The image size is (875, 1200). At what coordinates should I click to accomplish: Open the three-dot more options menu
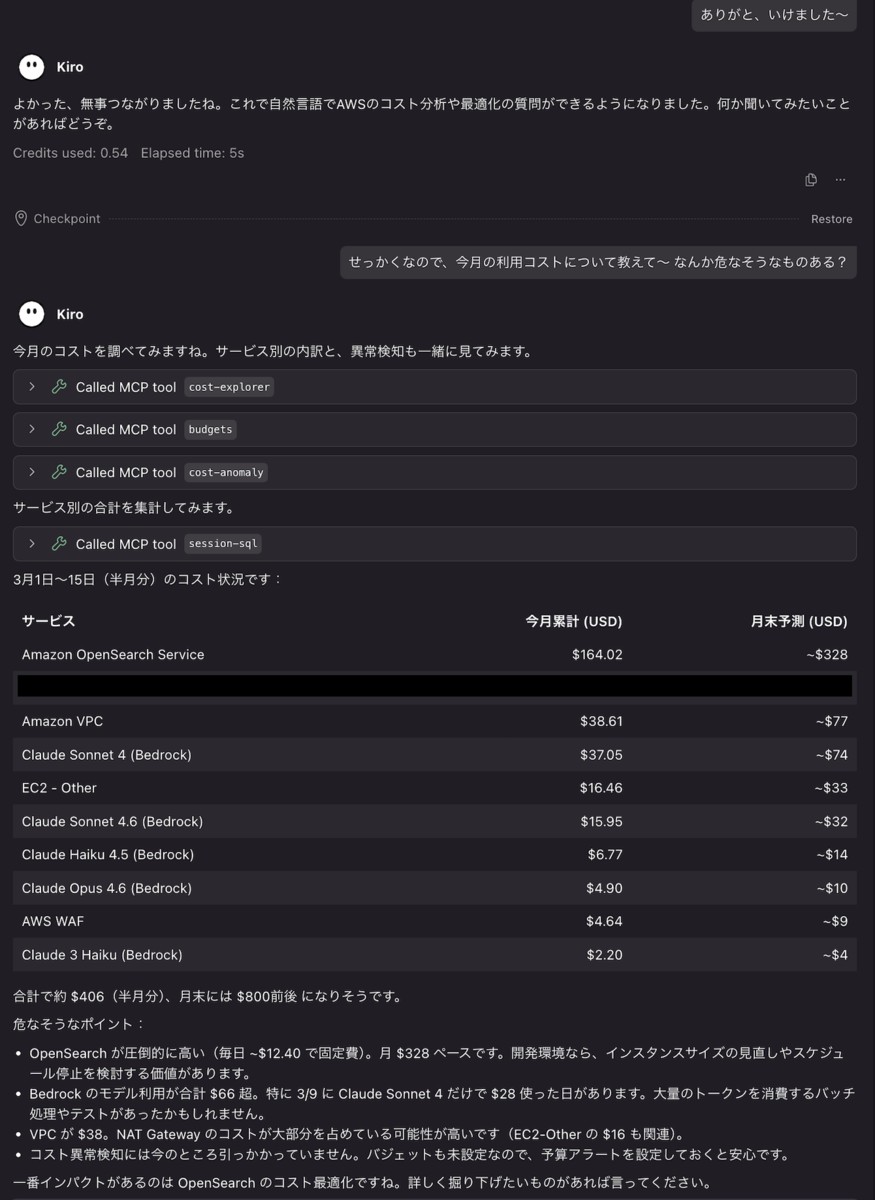[x=840, y=180]
